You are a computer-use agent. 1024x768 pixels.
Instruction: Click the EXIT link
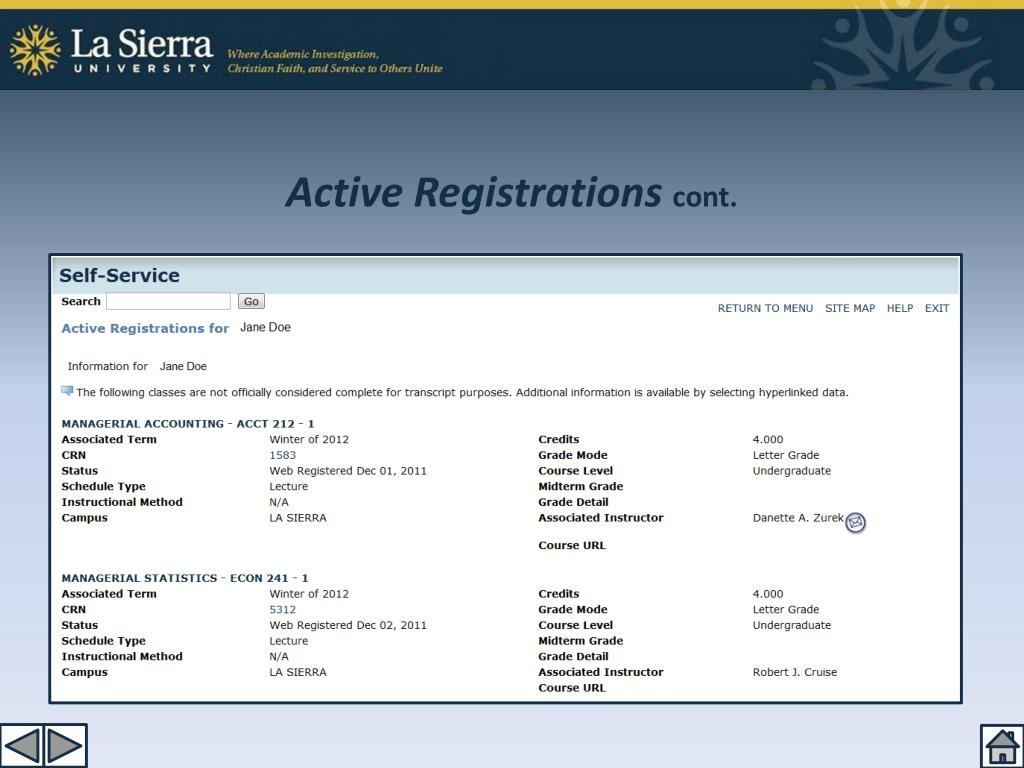[936, 308]
